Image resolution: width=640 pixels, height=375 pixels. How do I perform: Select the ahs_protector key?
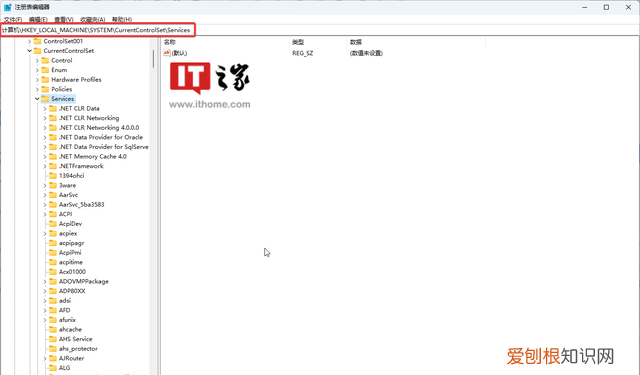pos(78,348)
